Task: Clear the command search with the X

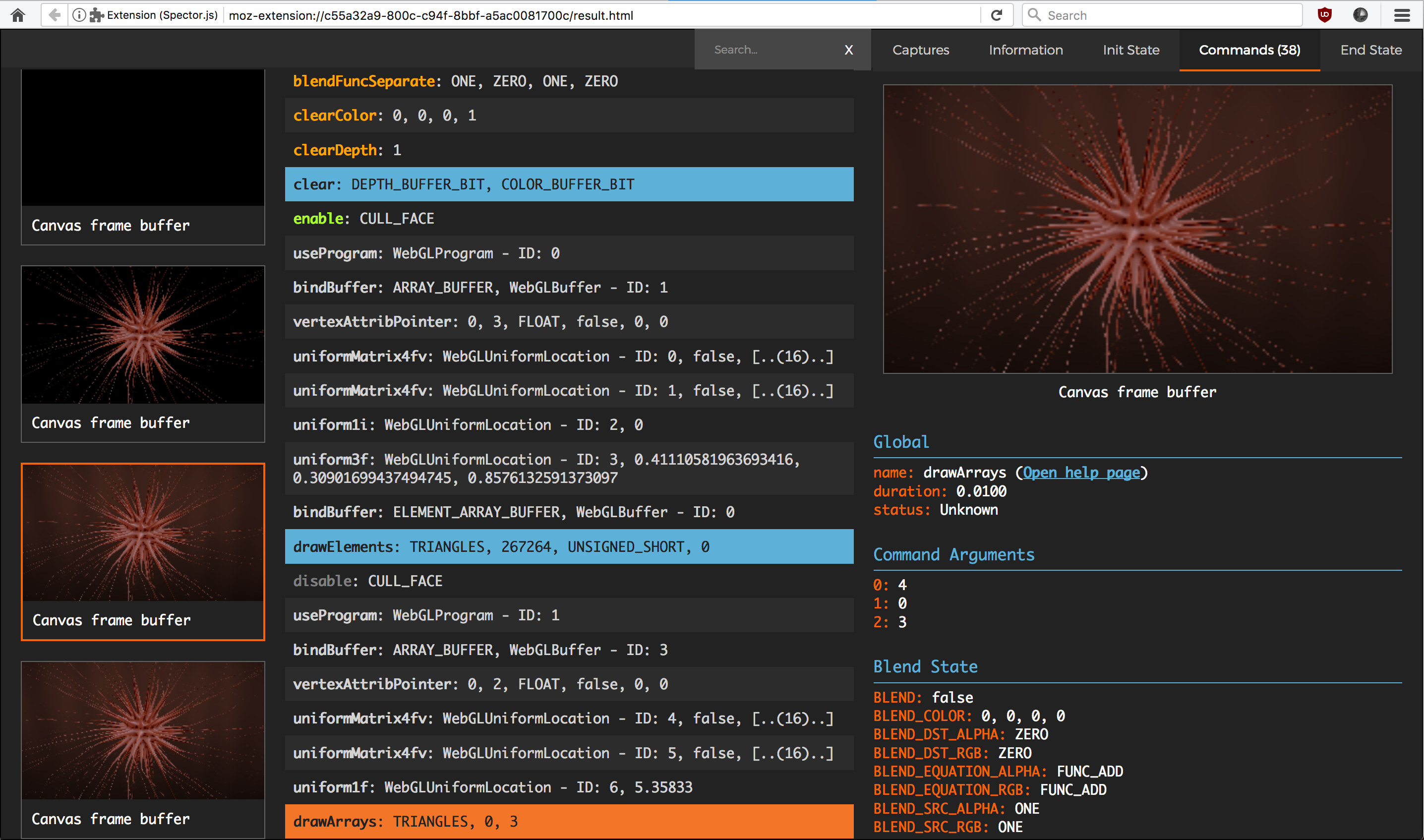Action: (x=848, y=50)
